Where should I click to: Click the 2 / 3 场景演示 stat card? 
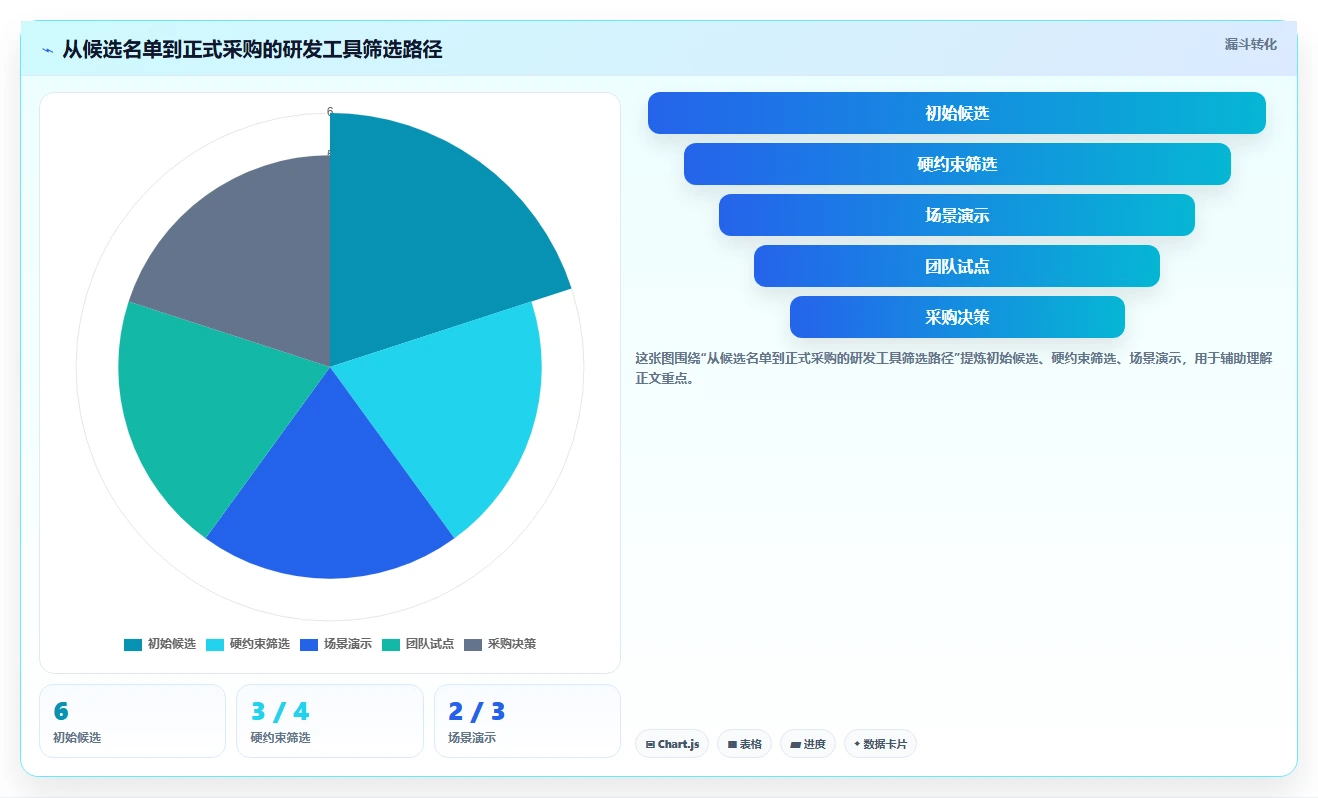point(527,721)
